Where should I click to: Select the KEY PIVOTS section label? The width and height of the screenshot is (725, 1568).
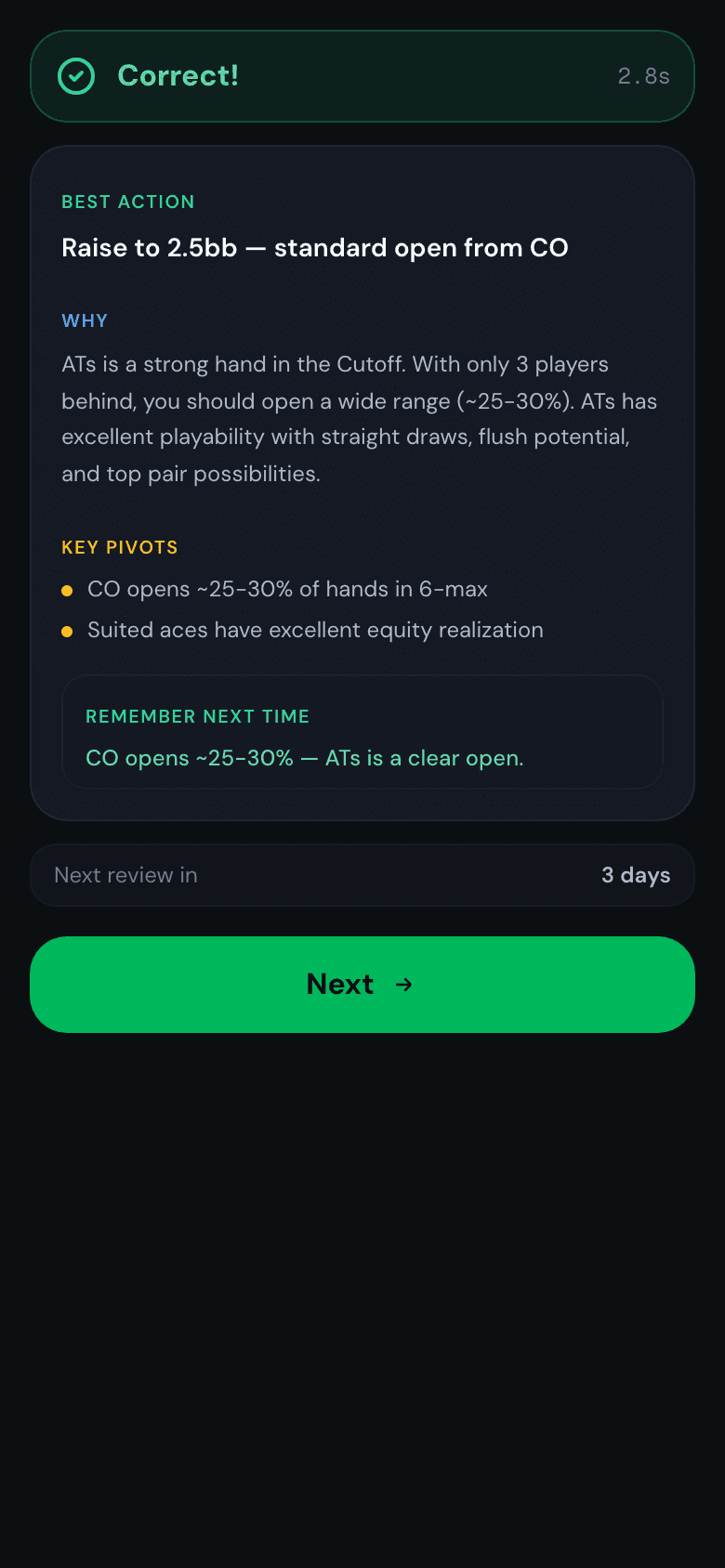120,547
